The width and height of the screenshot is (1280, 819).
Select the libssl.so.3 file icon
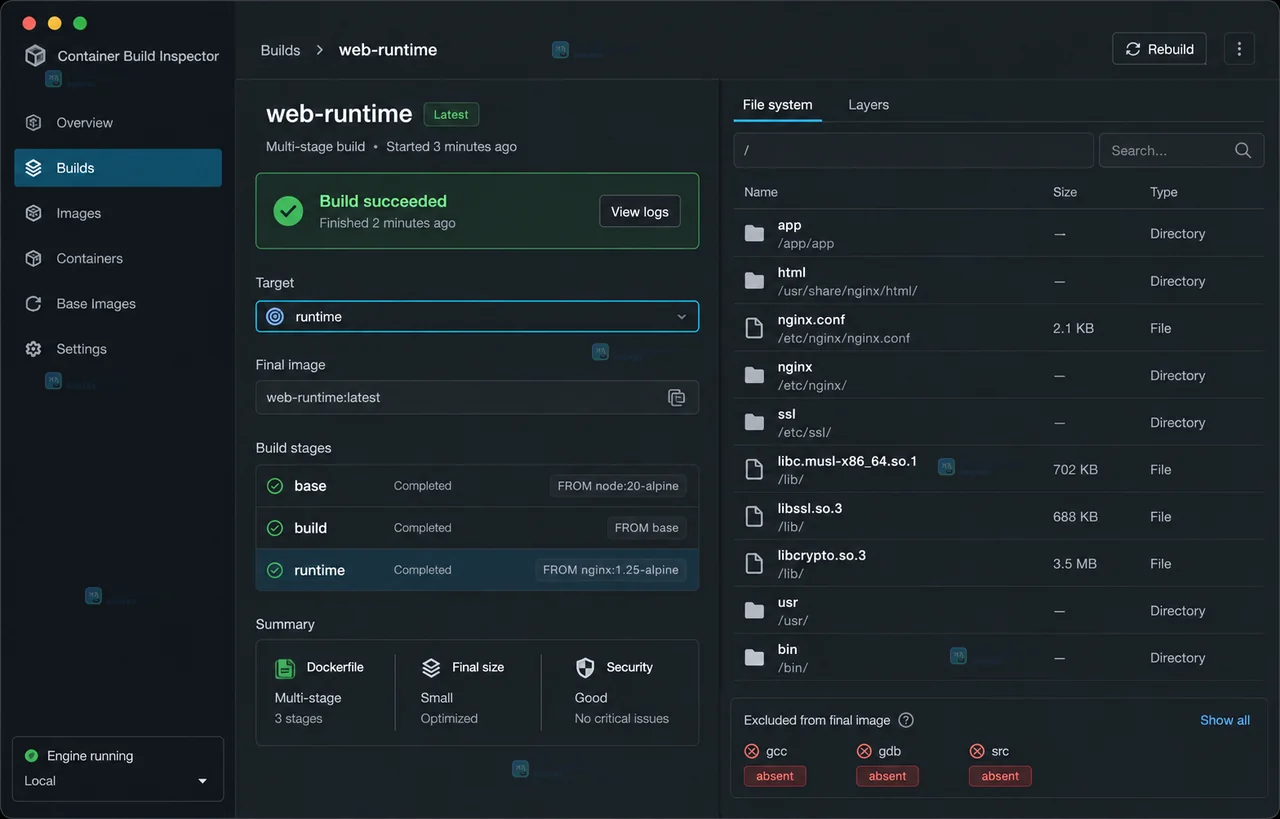point(755,517)
